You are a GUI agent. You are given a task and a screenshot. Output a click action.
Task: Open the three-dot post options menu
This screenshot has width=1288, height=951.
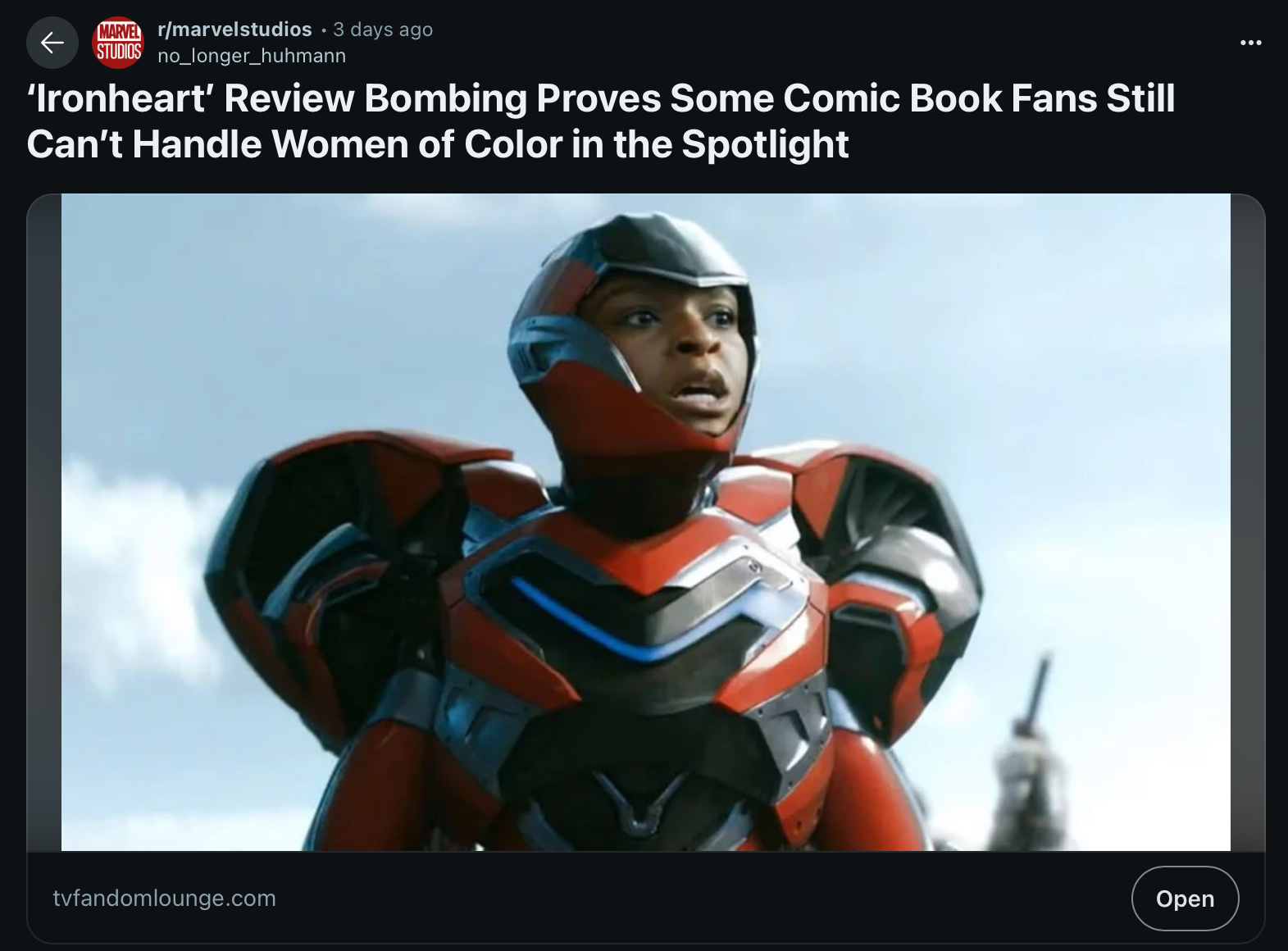click(1250, 43)
